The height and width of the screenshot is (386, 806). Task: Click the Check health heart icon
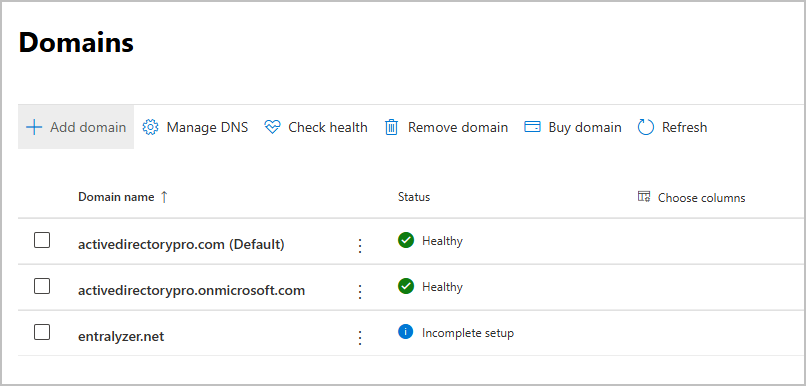point(272,127)
